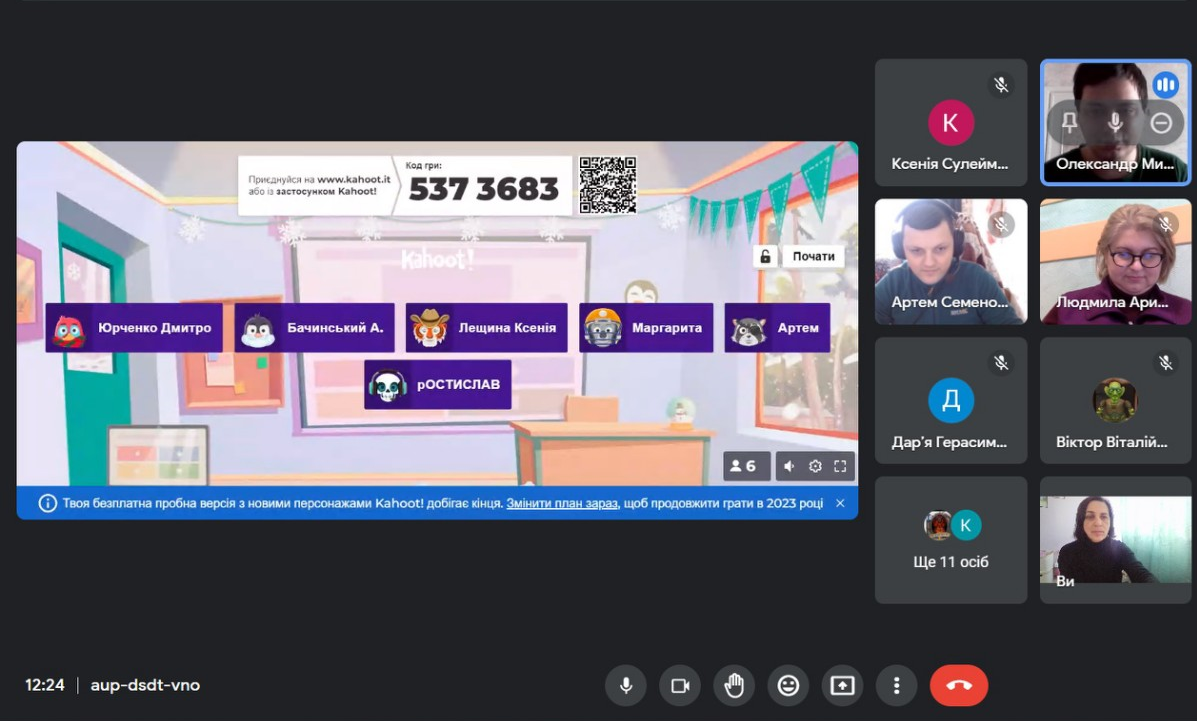Toggle the microphone in the call toolbar
The height and width of the screenshot is (721, 1197).
(x=626, y=686)
